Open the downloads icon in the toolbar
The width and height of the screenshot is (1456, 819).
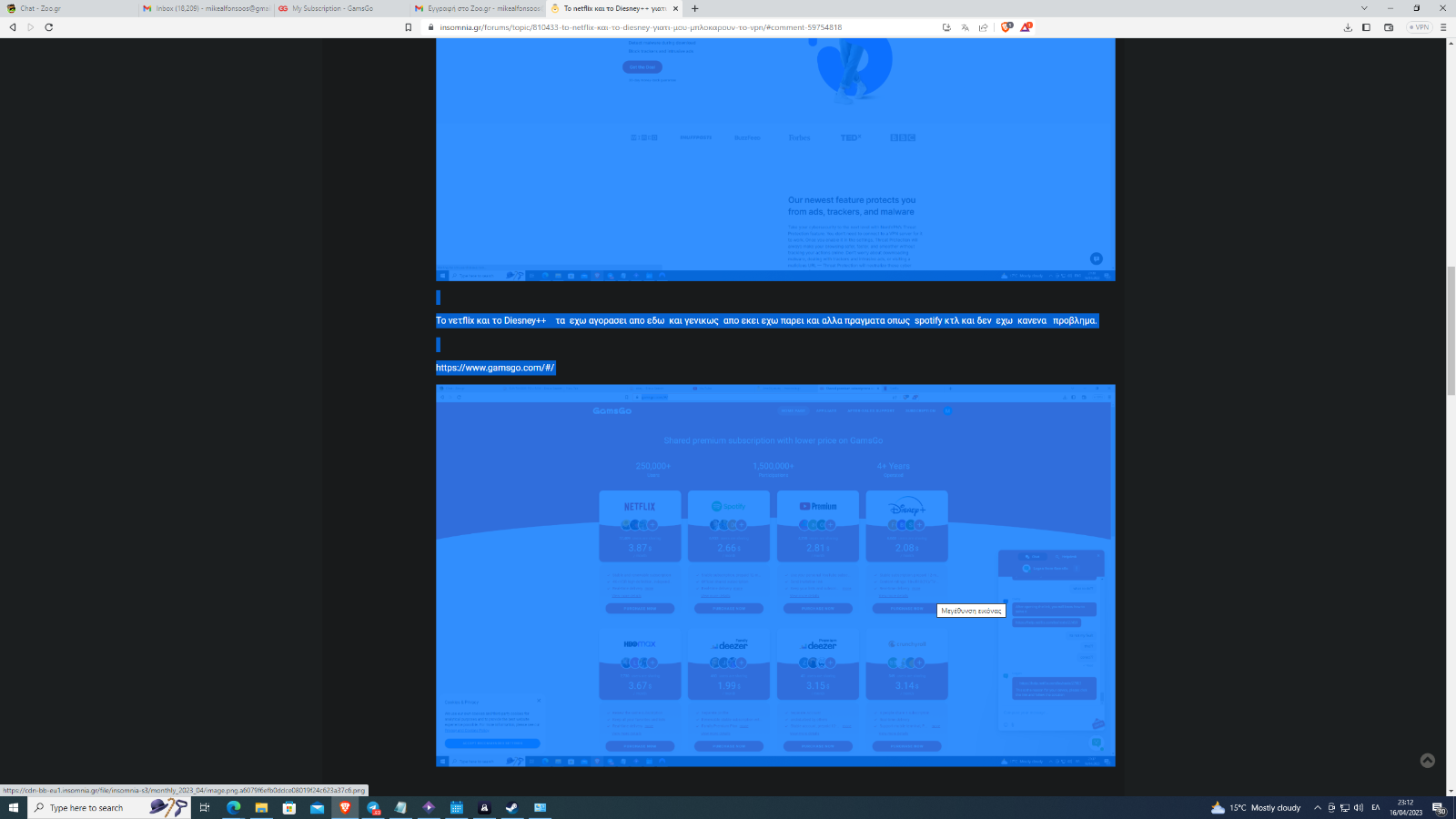[1348, 27]
